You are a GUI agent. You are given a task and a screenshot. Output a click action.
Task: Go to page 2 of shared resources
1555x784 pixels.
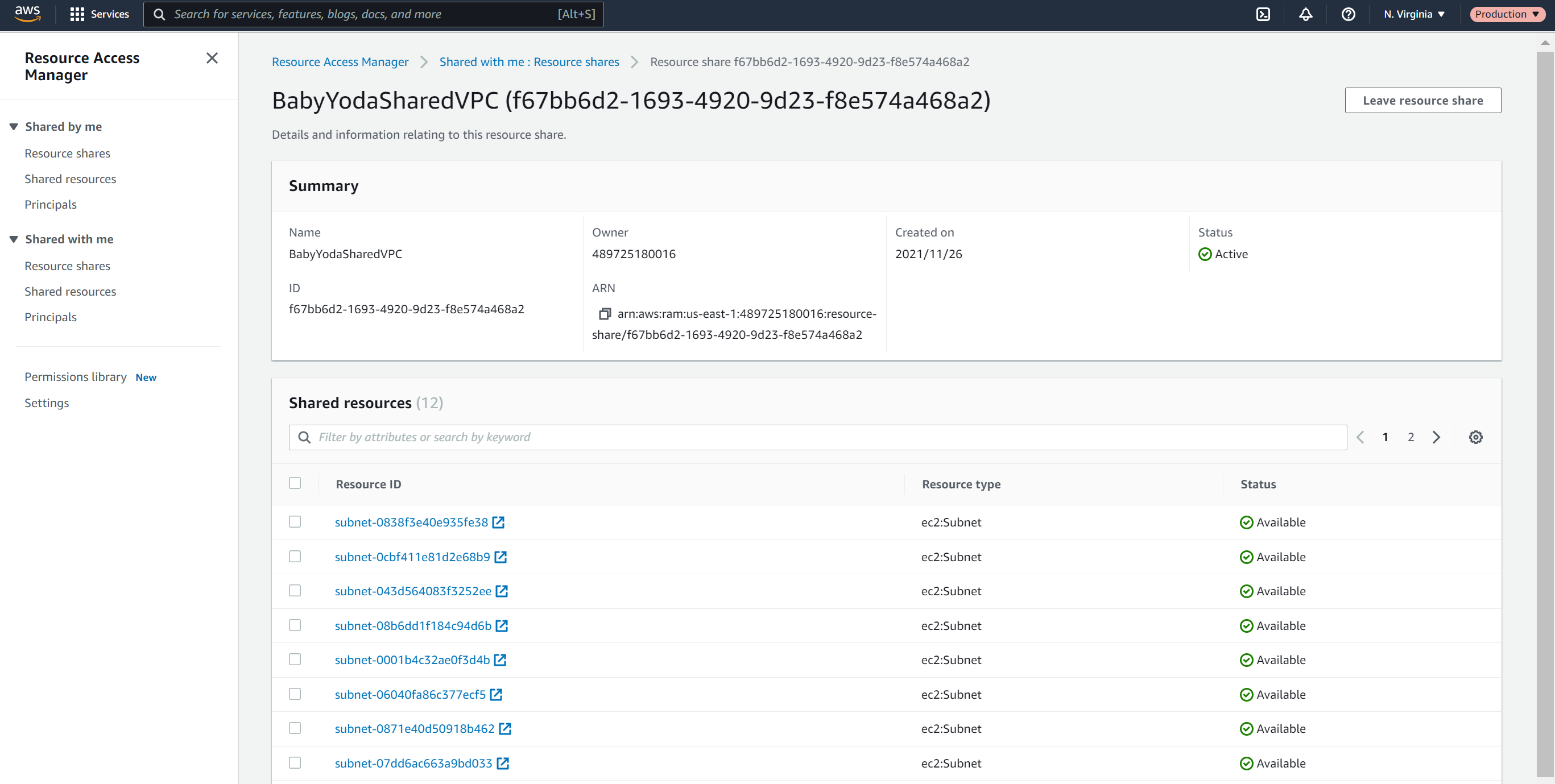(x=1411, y=437)
